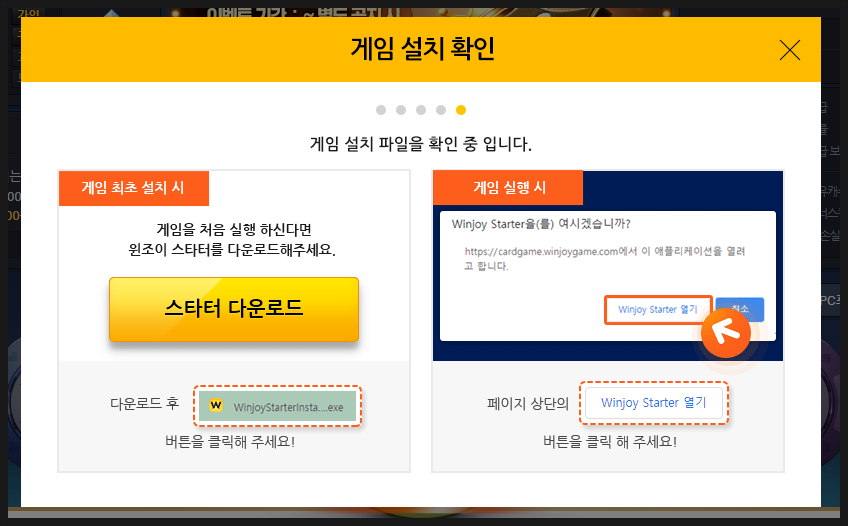Image resolution: width=848 pixels, height=526 pixels.
Task: Click the 원조이 스타터를 다운로드해주세요 text
Action: [x=232, y=250]
